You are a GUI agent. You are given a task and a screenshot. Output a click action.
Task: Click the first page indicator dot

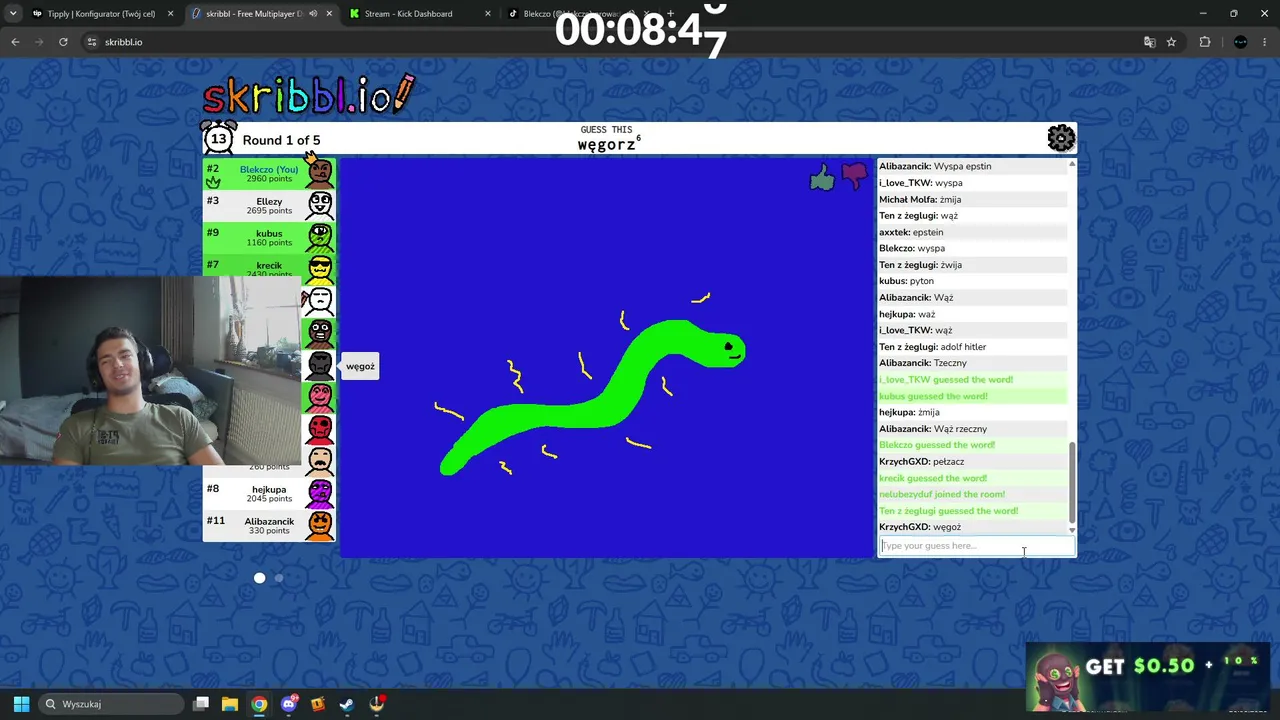tap(259, 578)
